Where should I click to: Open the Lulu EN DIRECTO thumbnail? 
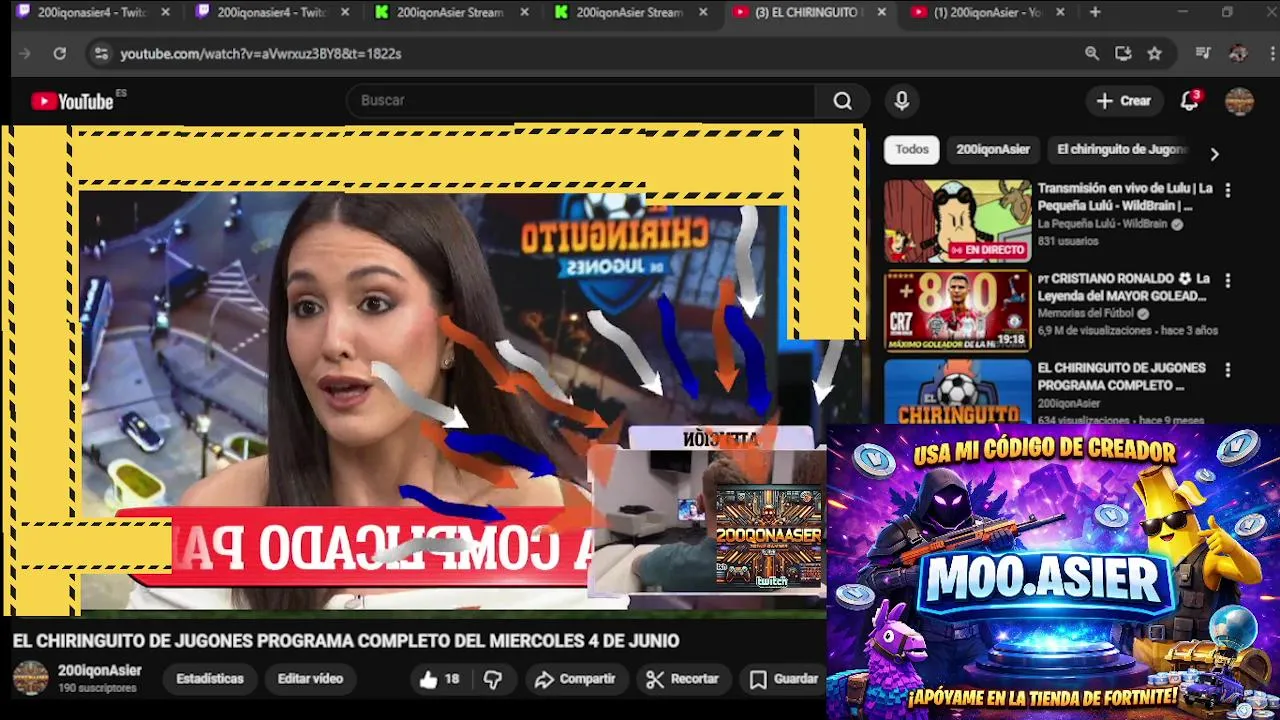point(957,221)
